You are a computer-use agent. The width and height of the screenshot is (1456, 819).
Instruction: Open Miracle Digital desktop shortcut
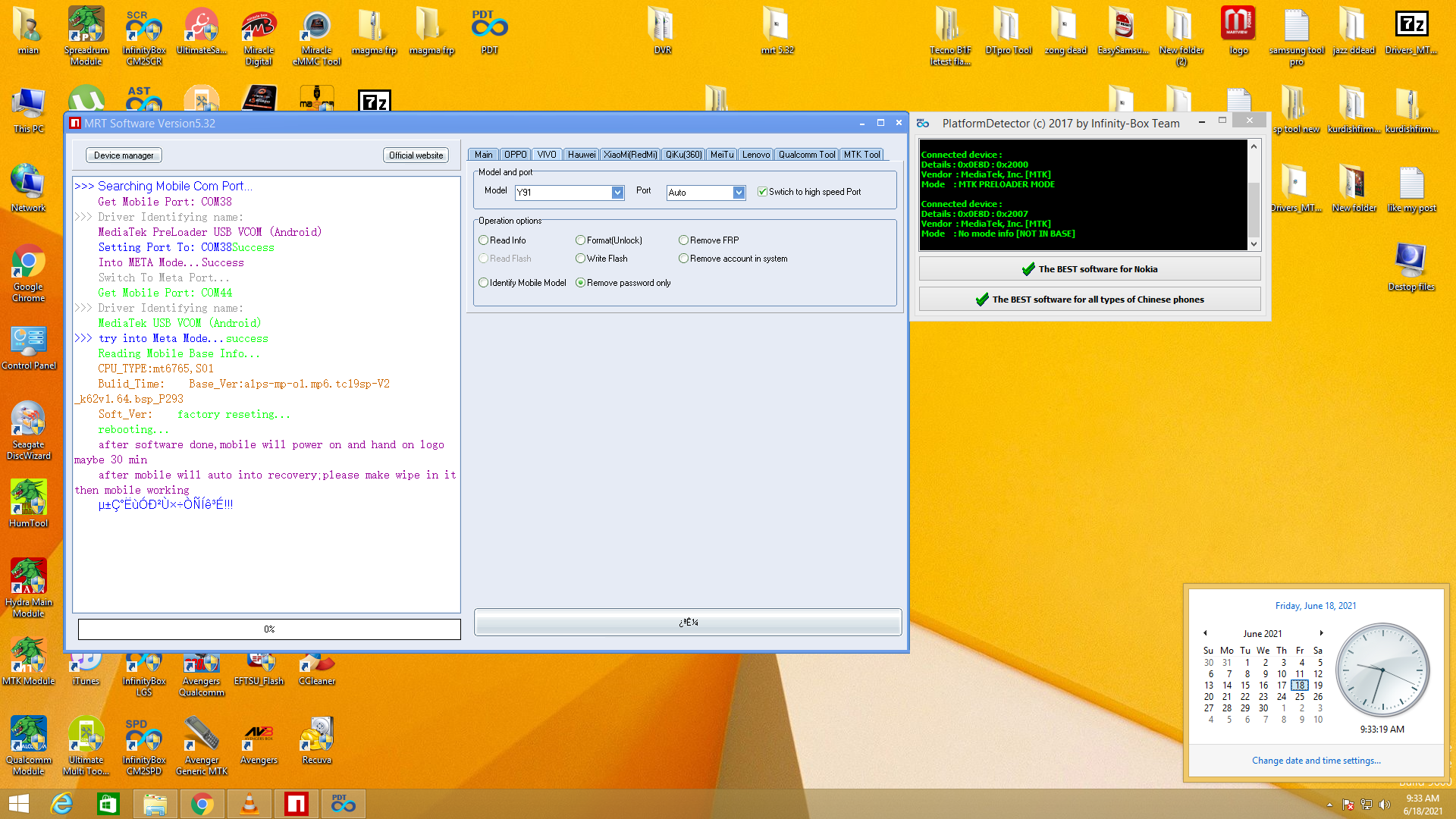259,36
